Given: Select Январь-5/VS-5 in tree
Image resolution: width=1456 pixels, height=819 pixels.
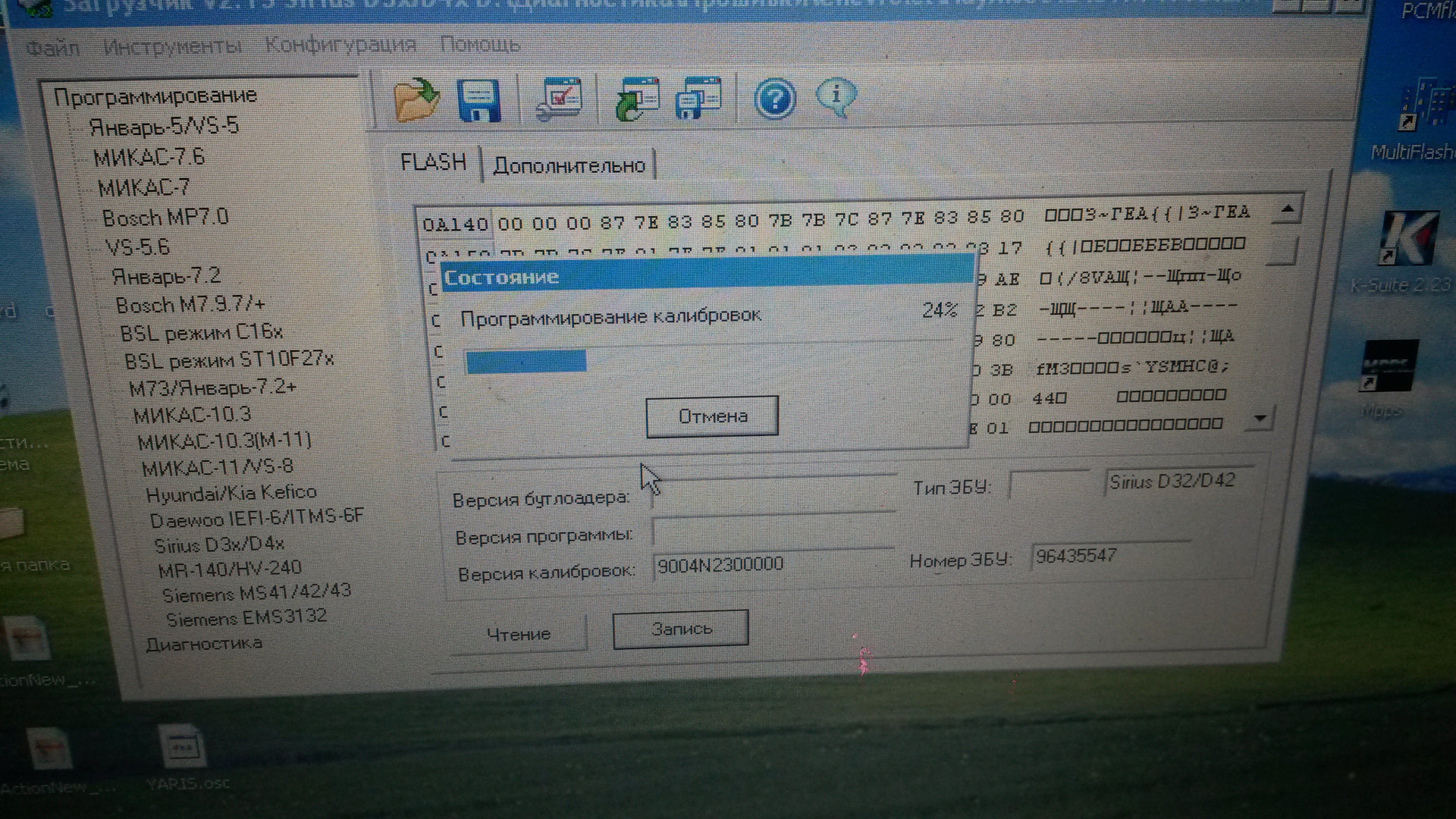Looking at the screenshot, I should [164, 126].
